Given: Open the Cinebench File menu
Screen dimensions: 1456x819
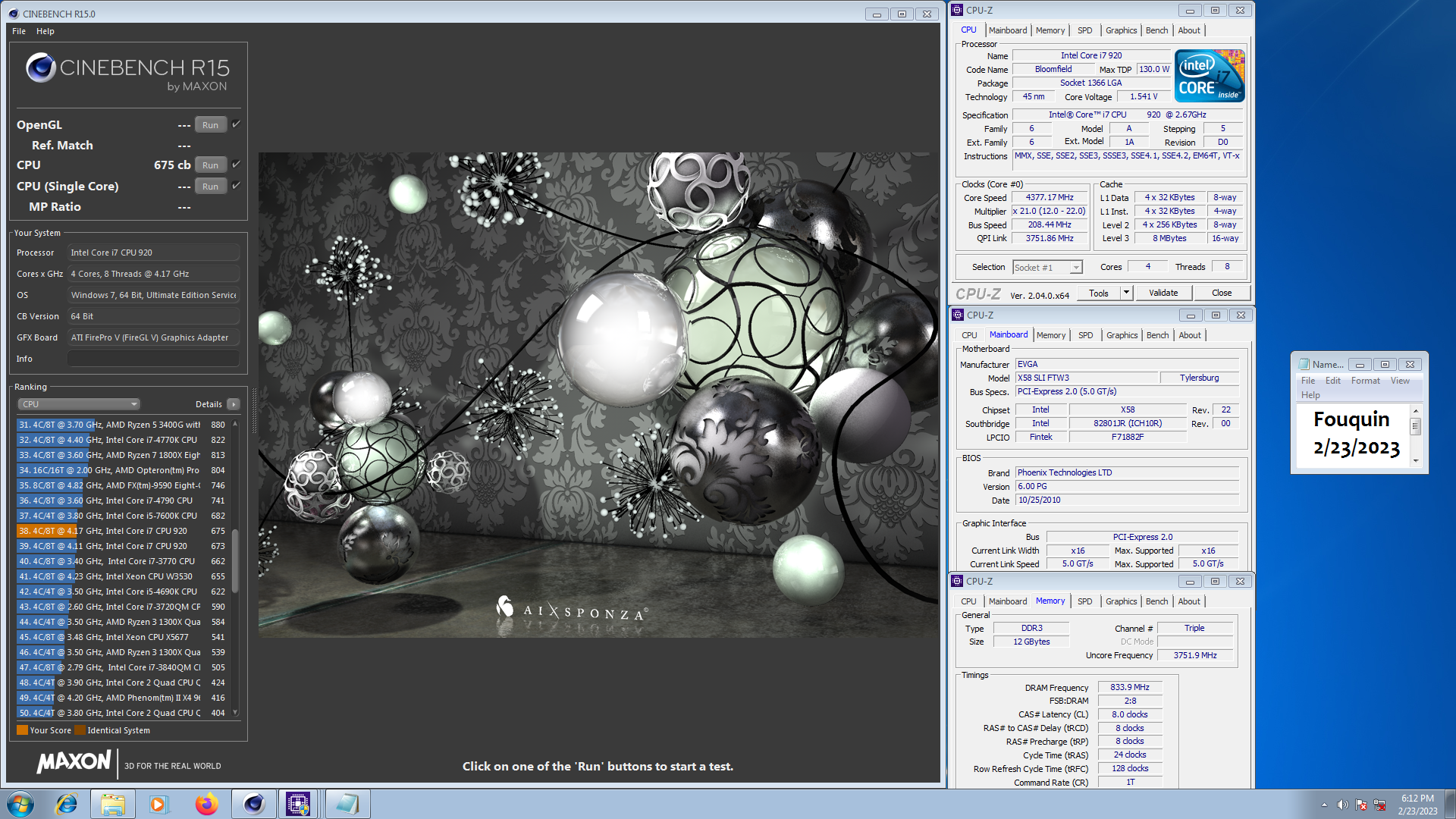Looking at the screenshot, I should click(x=19, y=31).
